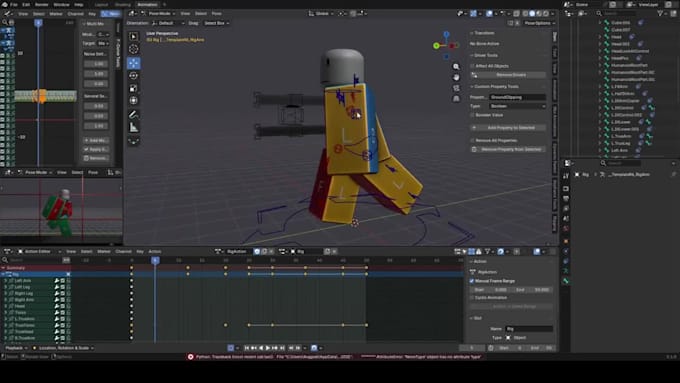The image size is (680, 383).
Task: Toggle the Right Leg channel mute checkbox
Action: [x=62, y=293]
